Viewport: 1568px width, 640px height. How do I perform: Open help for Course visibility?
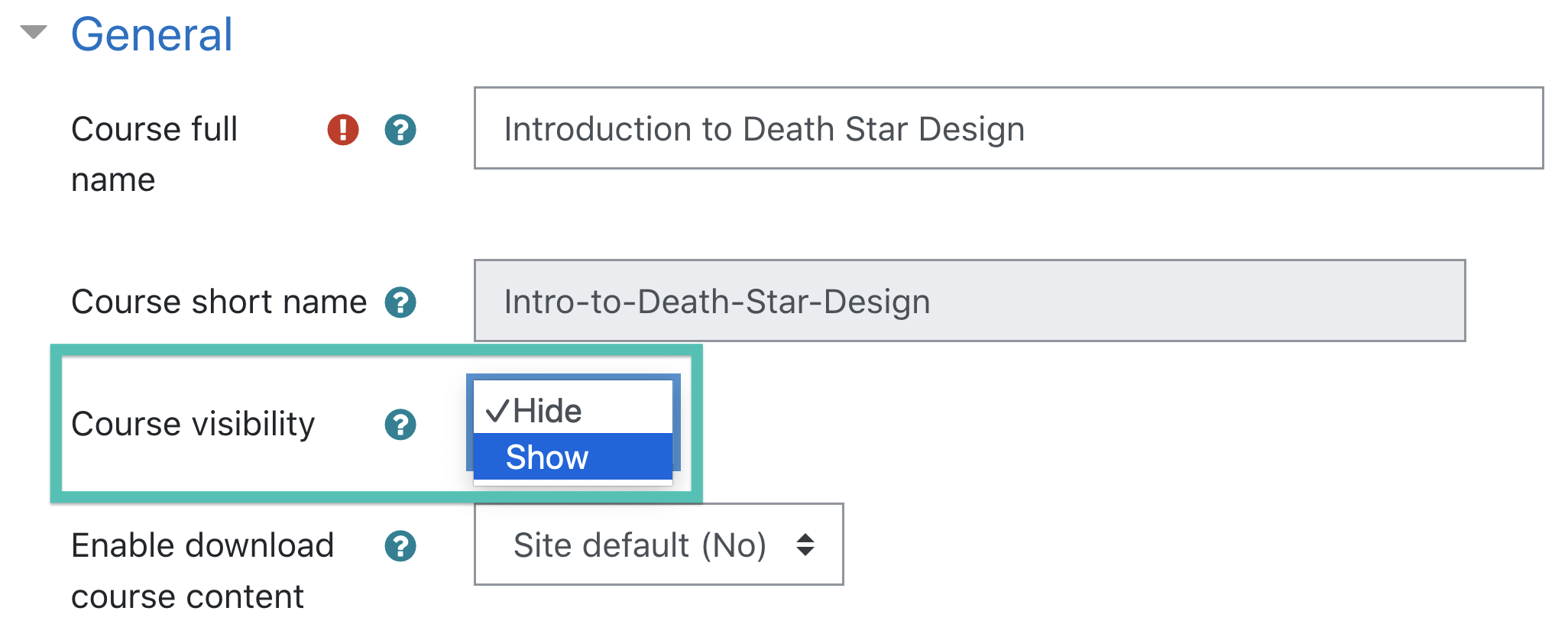(x=400, y=425)
